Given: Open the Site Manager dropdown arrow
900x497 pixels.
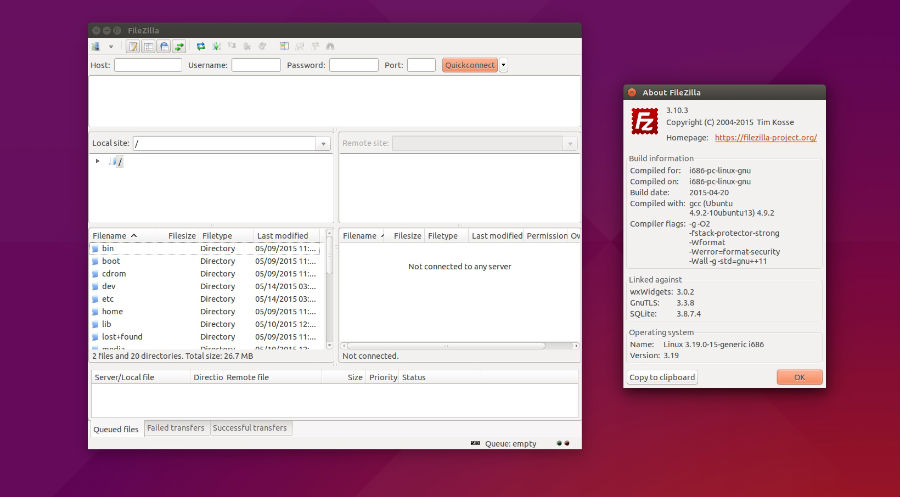Looking at the screenshot, I should point(111,46).
